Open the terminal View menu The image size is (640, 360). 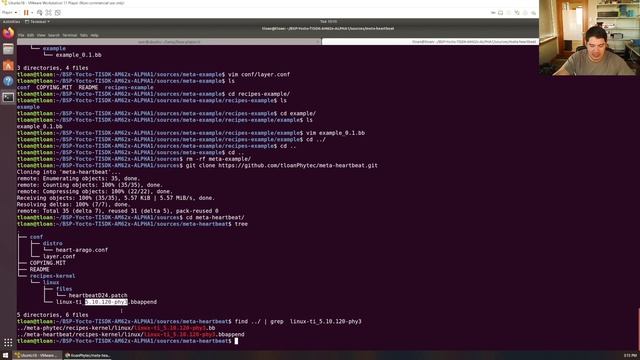41,36
